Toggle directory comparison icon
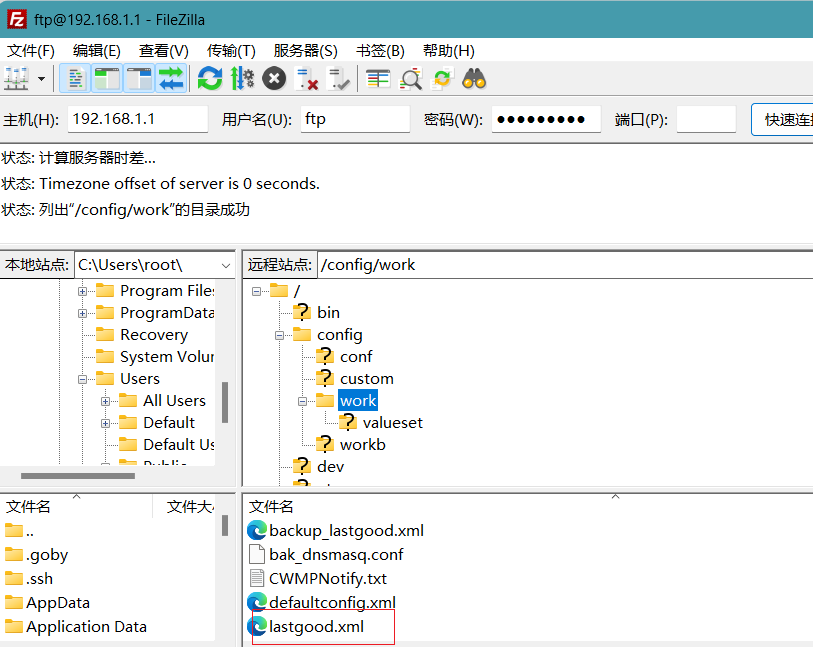 [x=410, y=79]
